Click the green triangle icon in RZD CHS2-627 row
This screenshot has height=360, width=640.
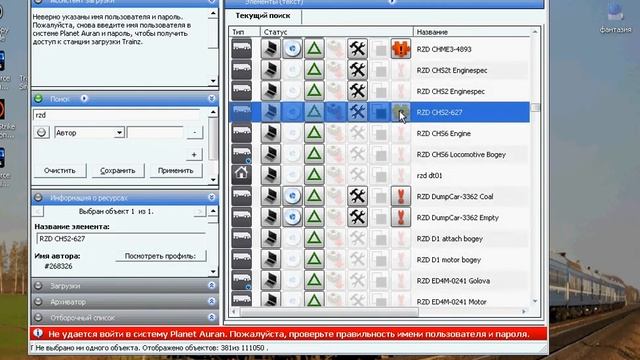point(314,112)
